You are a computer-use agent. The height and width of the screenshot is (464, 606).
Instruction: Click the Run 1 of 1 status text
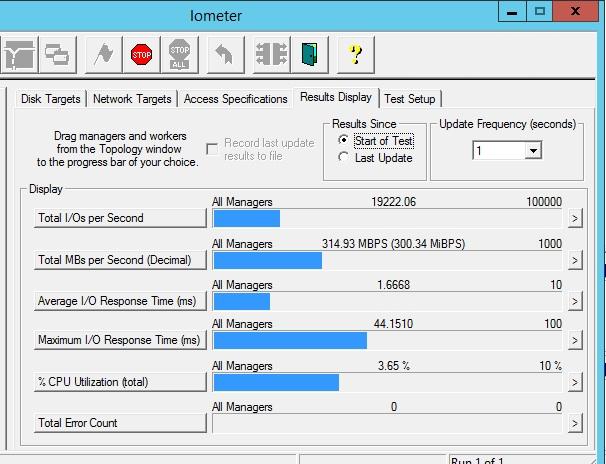click(477, 461)
